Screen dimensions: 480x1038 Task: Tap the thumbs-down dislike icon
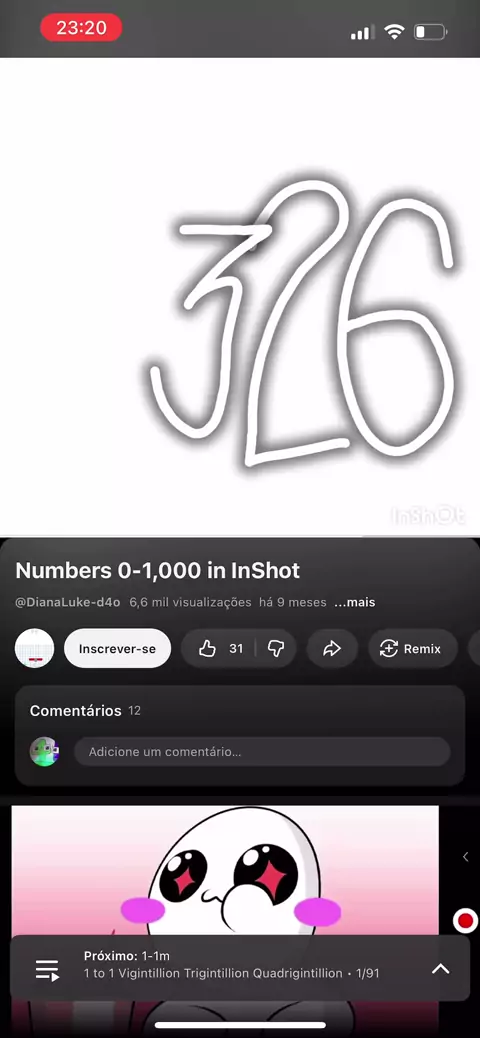click(275, 649)
